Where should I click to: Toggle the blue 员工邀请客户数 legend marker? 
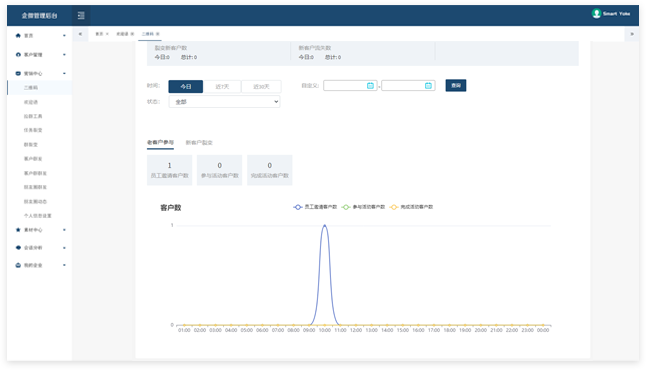coord(297,207)
